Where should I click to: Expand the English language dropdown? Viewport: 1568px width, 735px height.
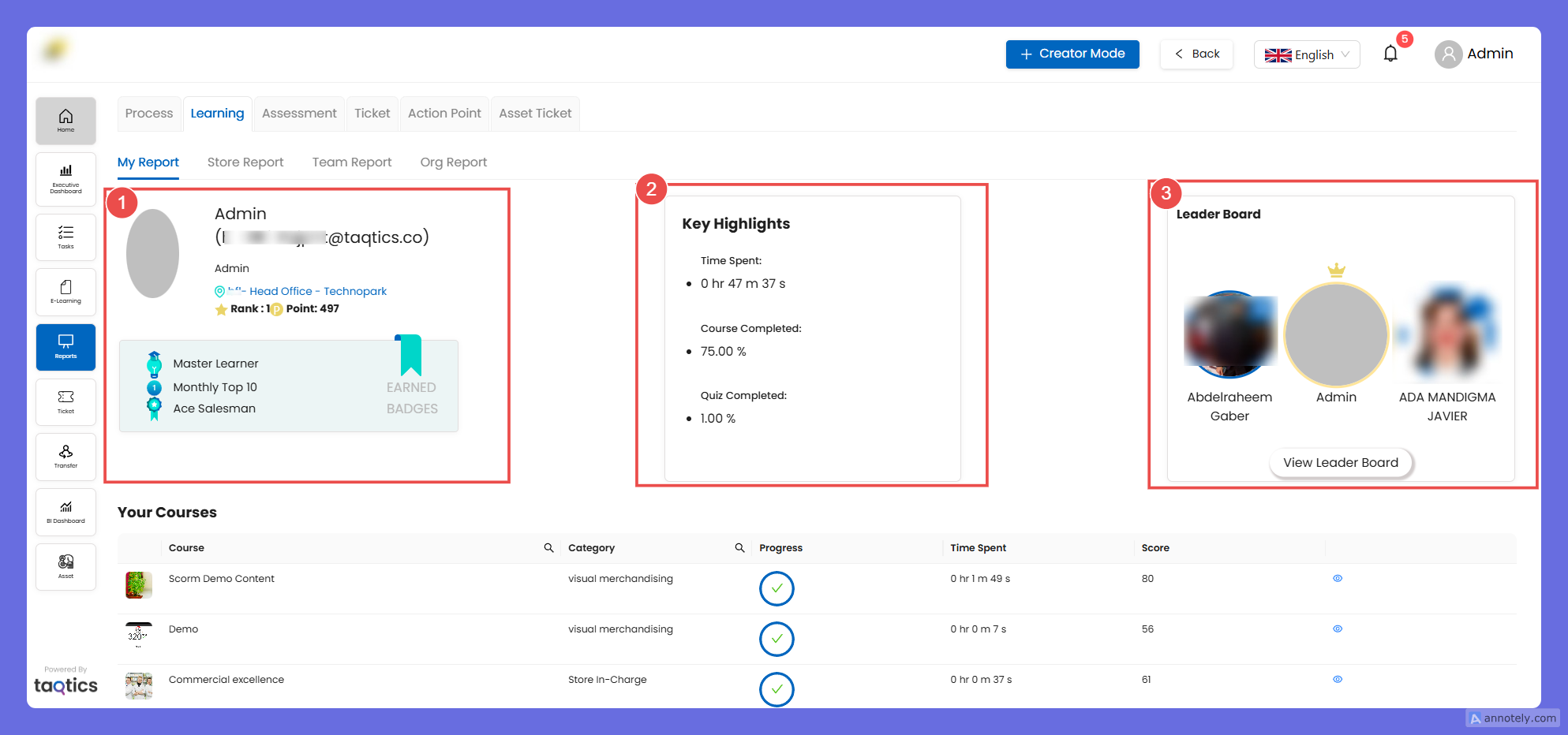1306,54
